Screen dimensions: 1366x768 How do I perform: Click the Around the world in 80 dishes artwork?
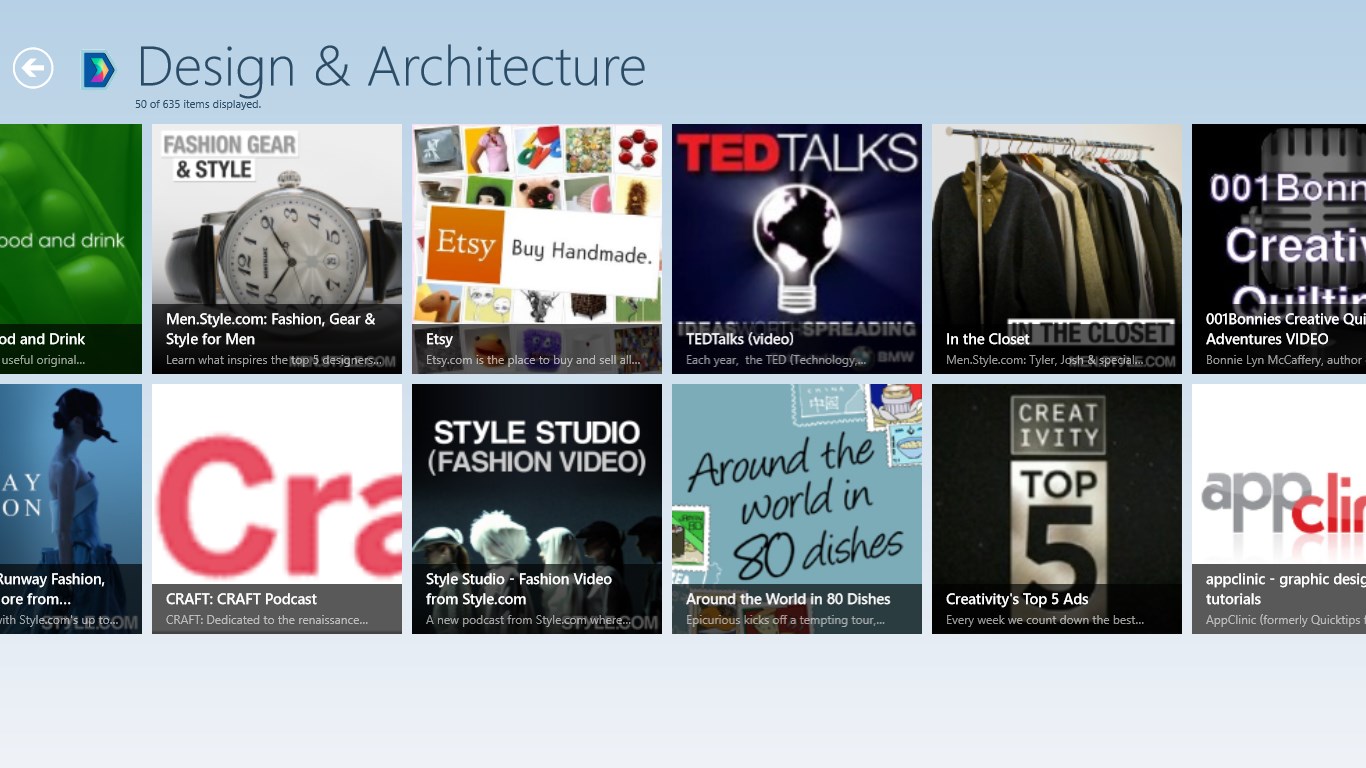[797, 490]
